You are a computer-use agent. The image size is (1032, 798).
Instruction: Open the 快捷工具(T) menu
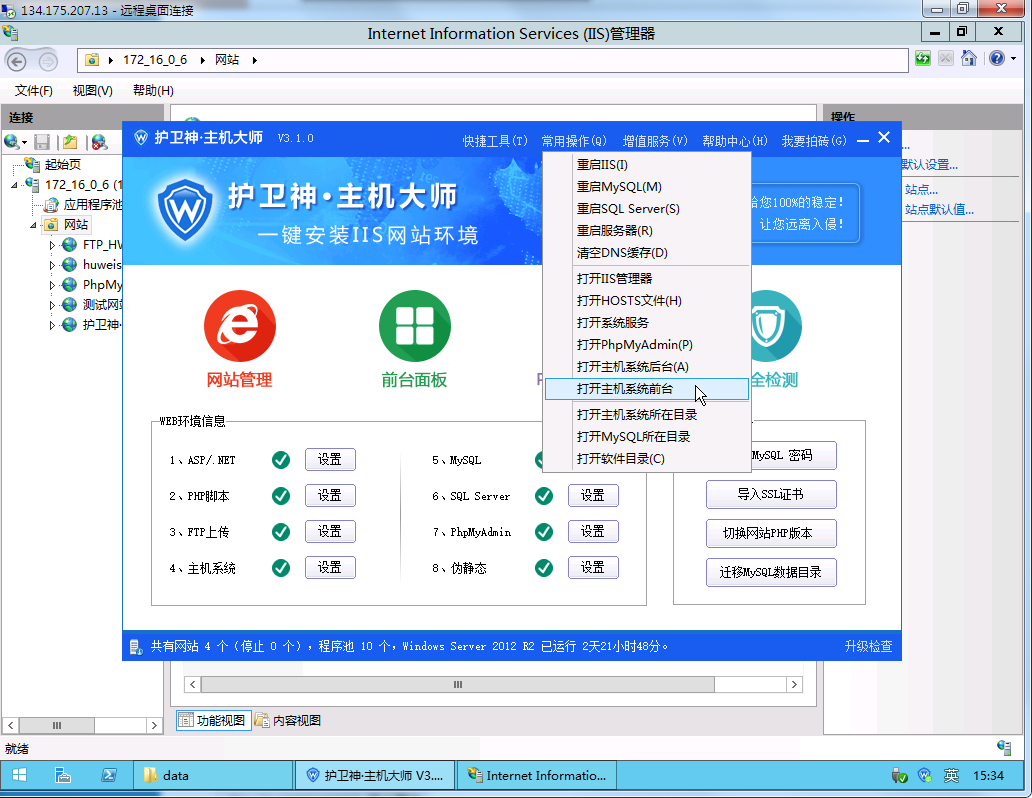[495, 141]
